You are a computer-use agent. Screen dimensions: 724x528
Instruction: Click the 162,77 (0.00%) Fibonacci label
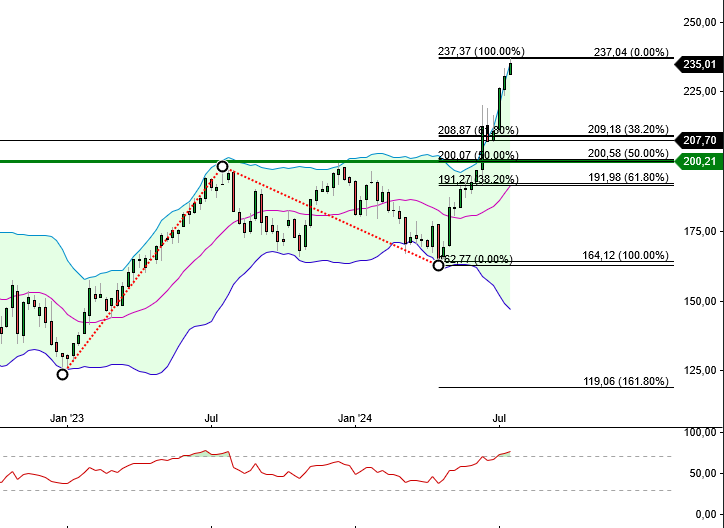point(476,259)
